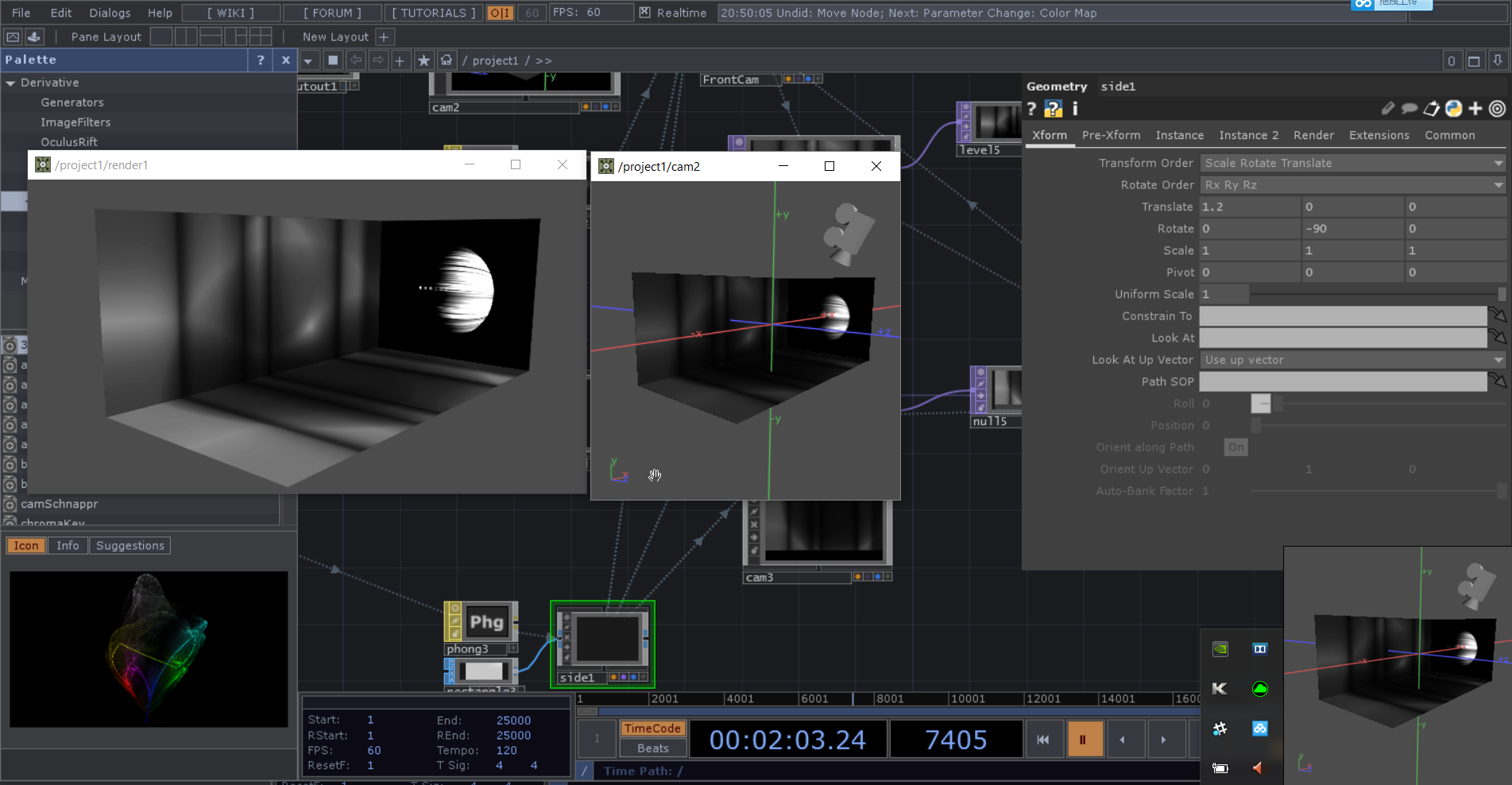
Task: Click the Translate X field showing 1.2
Action: (x=1250, y=207)
